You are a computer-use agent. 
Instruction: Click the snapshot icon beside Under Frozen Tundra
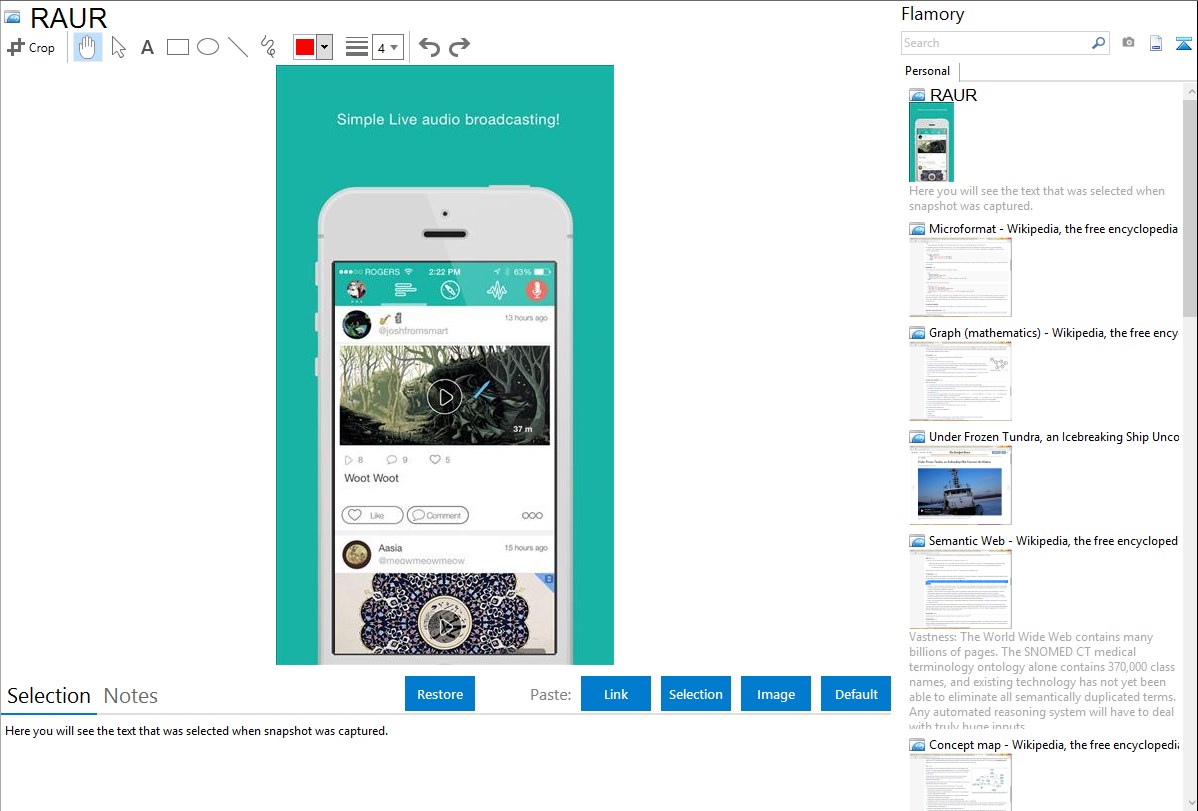[x=917, y=436]
